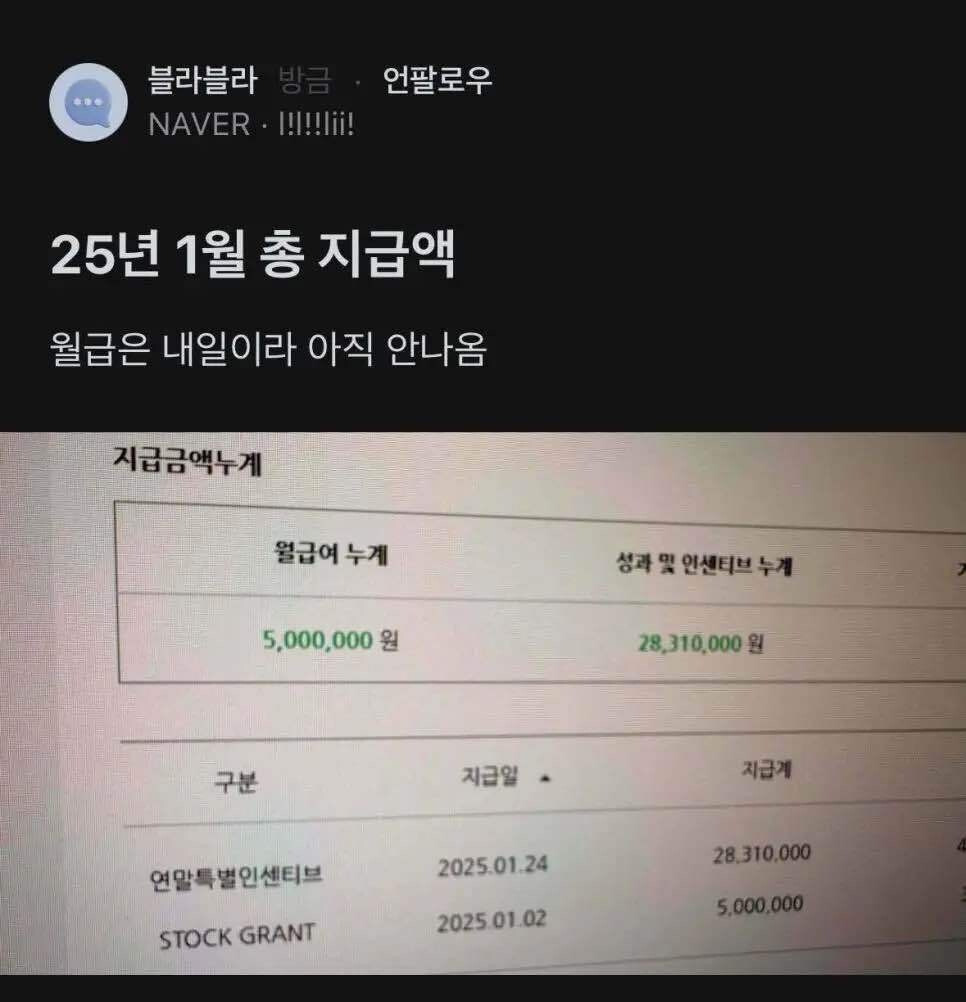This screenshot has width=966, height=1002.
Task: Click the 지급계 column header
Action: pyautogui.click(x=766, y=769)
